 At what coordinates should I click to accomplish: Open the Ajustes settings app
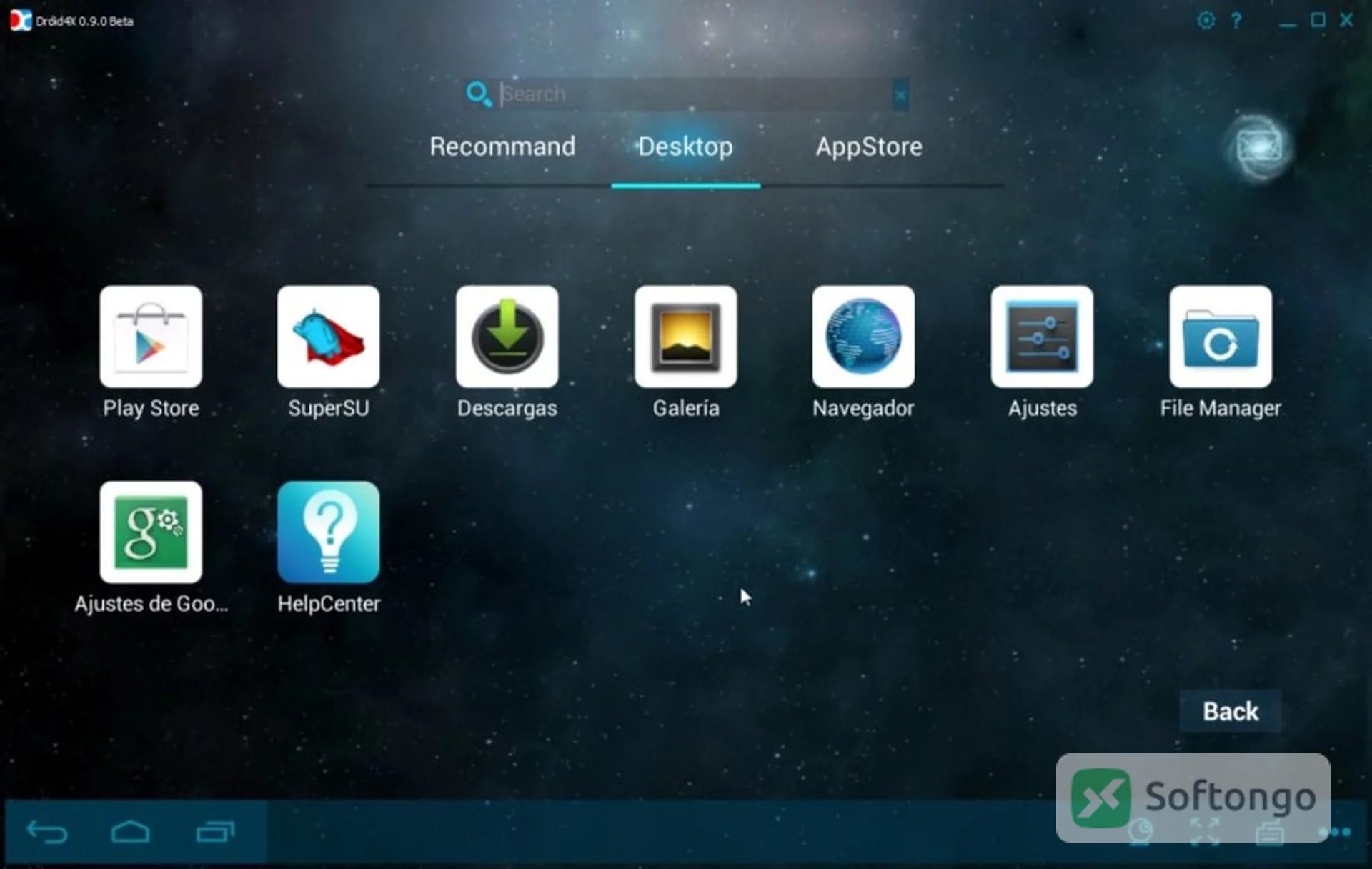(1042, 337)
